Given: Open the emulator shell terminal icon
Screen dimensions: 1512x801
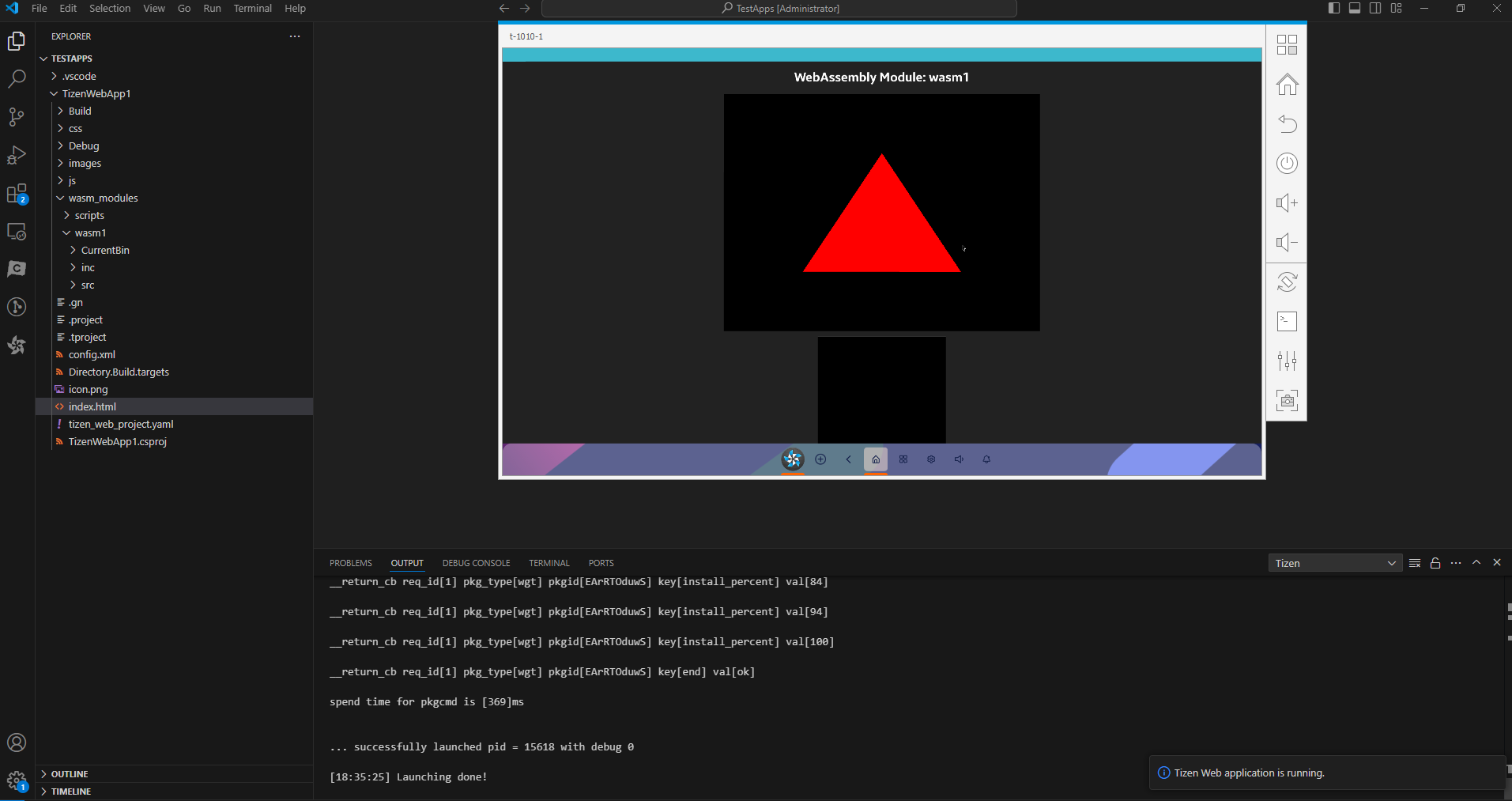Looking at the screenshot, I should pyautogui.click(x=1286, y=321).
